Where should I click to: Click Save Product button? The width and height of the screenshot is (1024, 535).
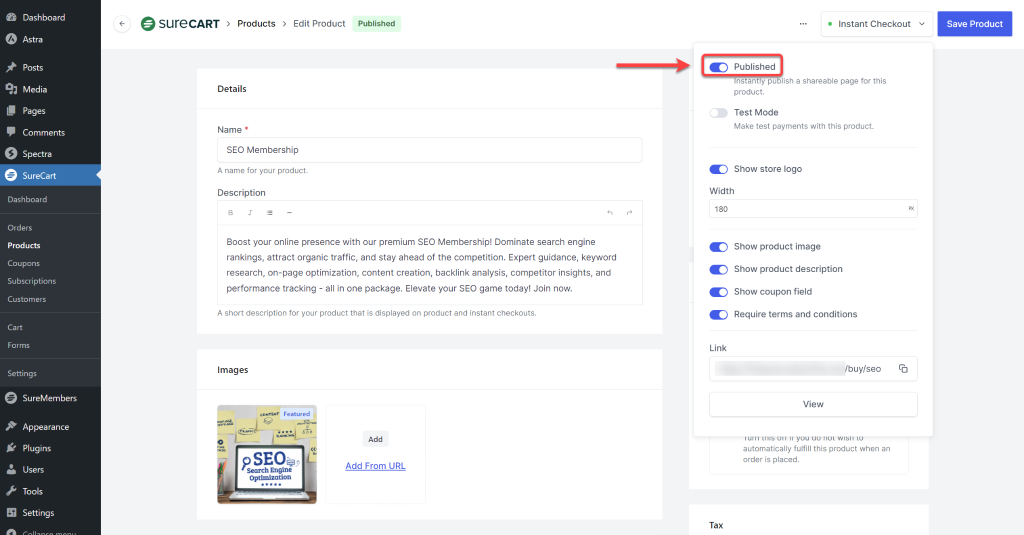(x=974, y=24)
